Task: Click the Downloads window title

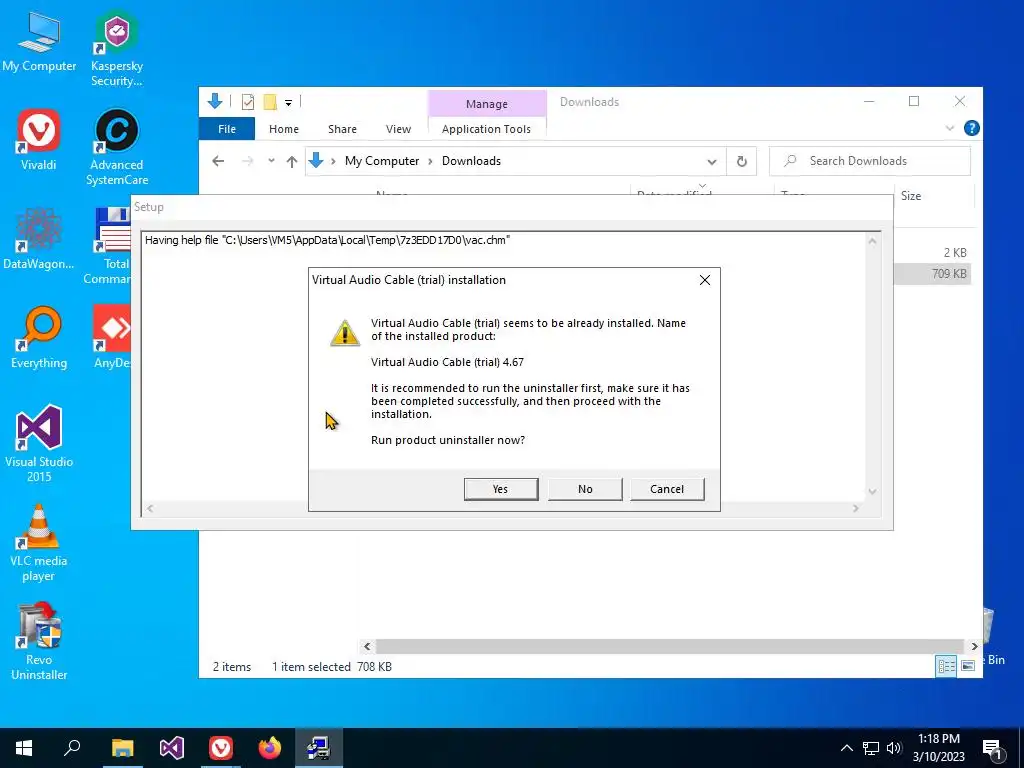Action: pos(589,102)
